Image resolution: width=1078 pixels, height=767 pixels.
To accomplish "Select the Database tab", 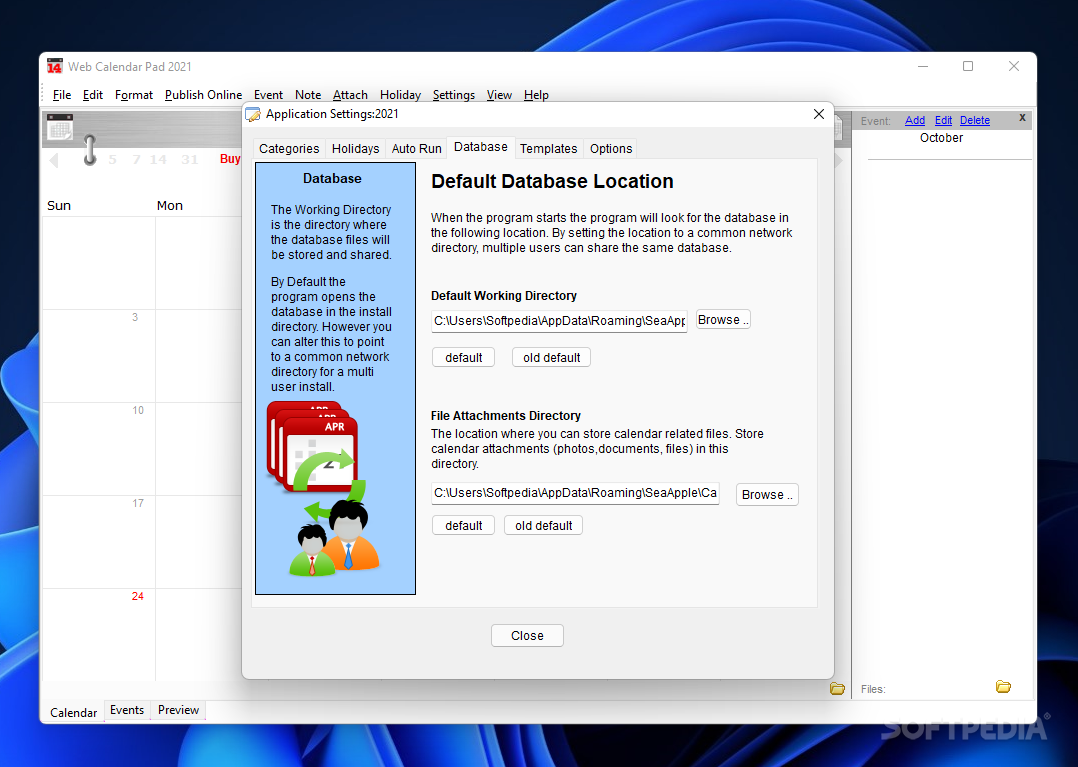I will (x=481, y=147).
